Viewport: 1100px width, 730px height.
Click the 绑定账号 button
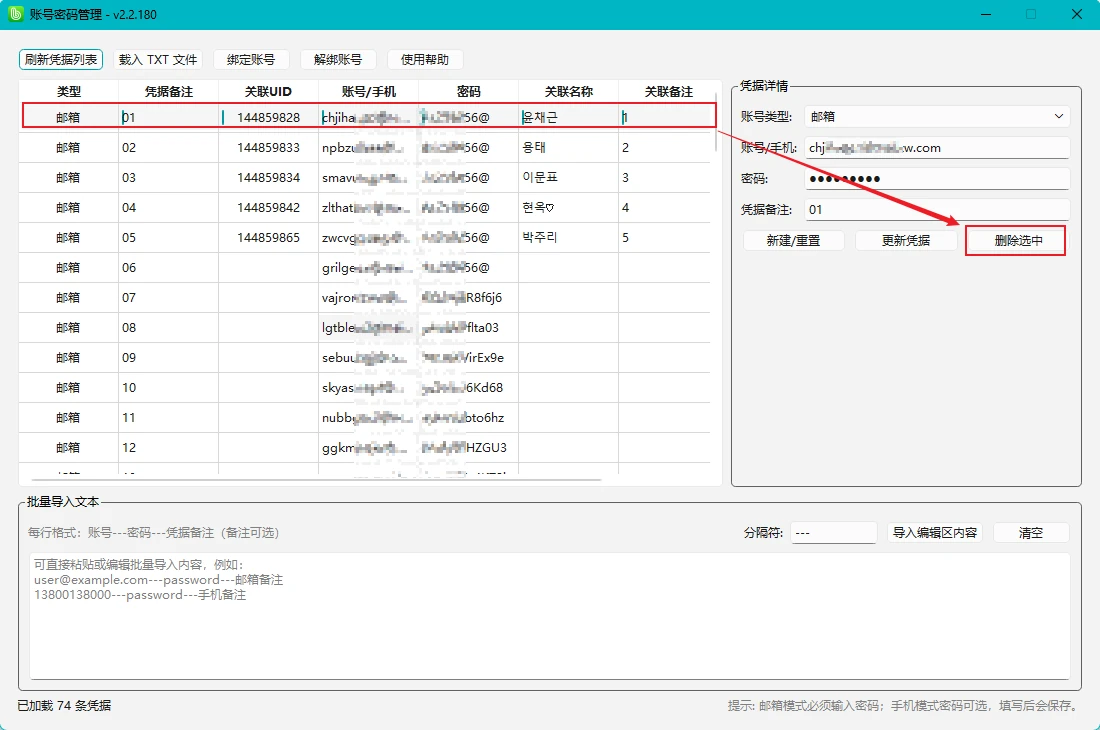(251, 60)
